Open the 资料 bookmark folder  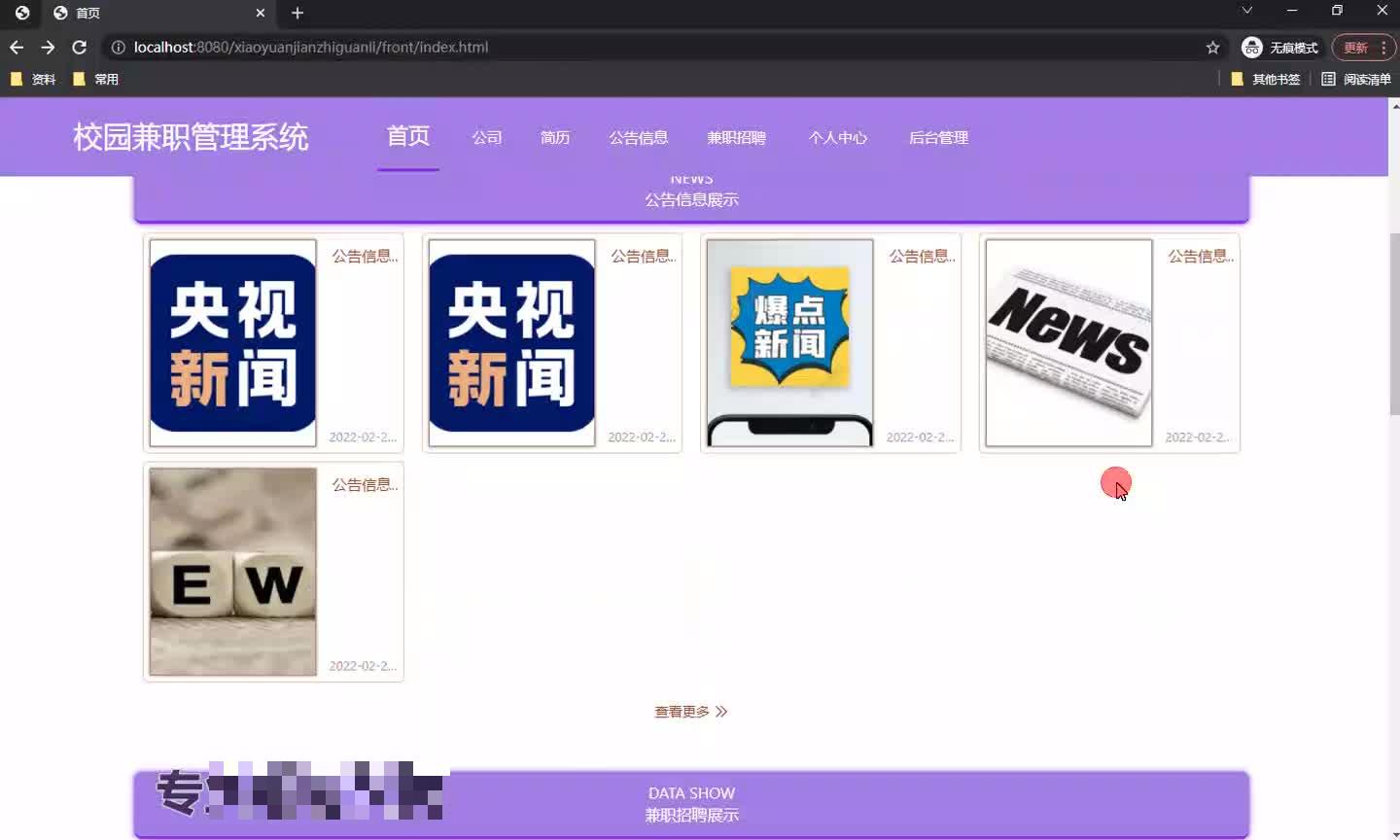coord(33,79)
